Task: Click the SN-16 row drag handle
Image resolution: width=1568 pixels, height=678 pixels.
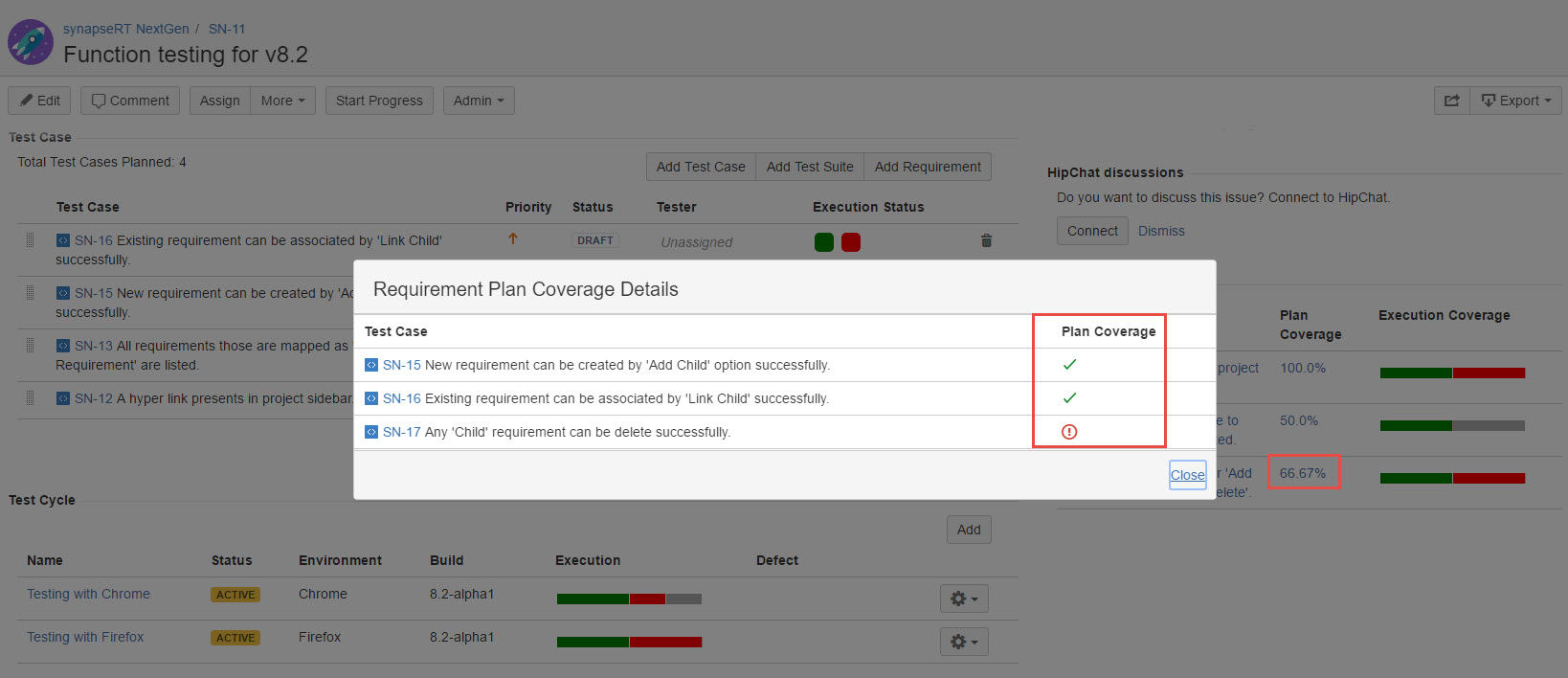Action: pyautogui.click(x=30, y=239)
